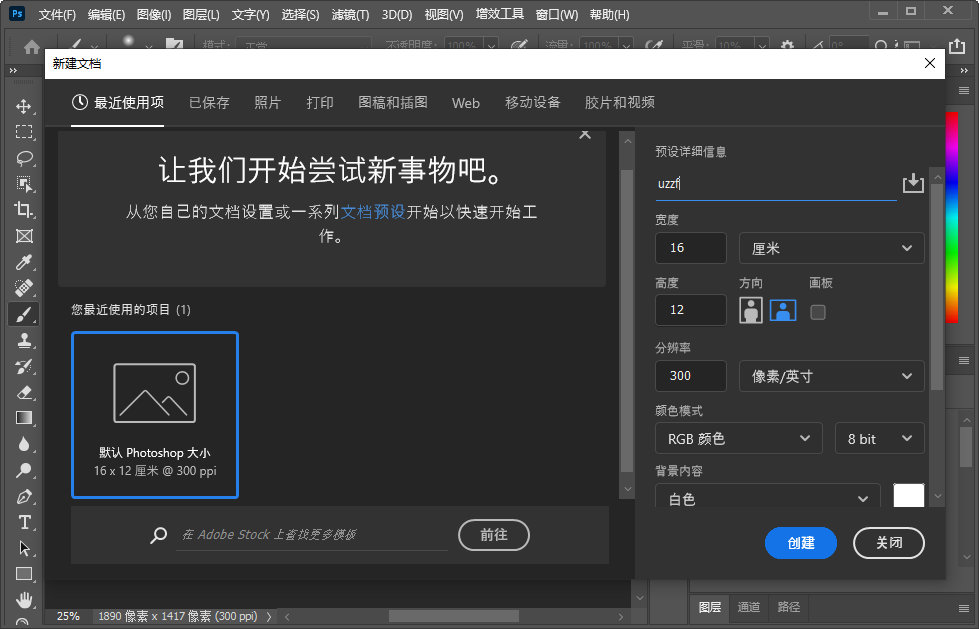Select the Pen tool

point(24,496)
